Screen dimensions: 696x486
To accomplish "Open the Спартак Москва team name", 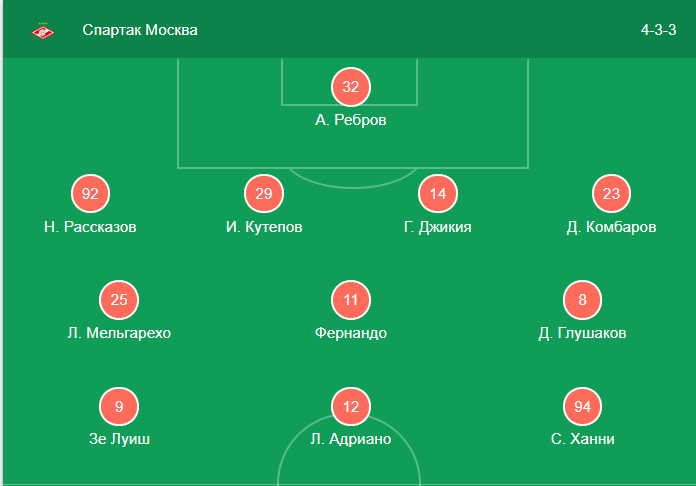I will coord(140,30).
